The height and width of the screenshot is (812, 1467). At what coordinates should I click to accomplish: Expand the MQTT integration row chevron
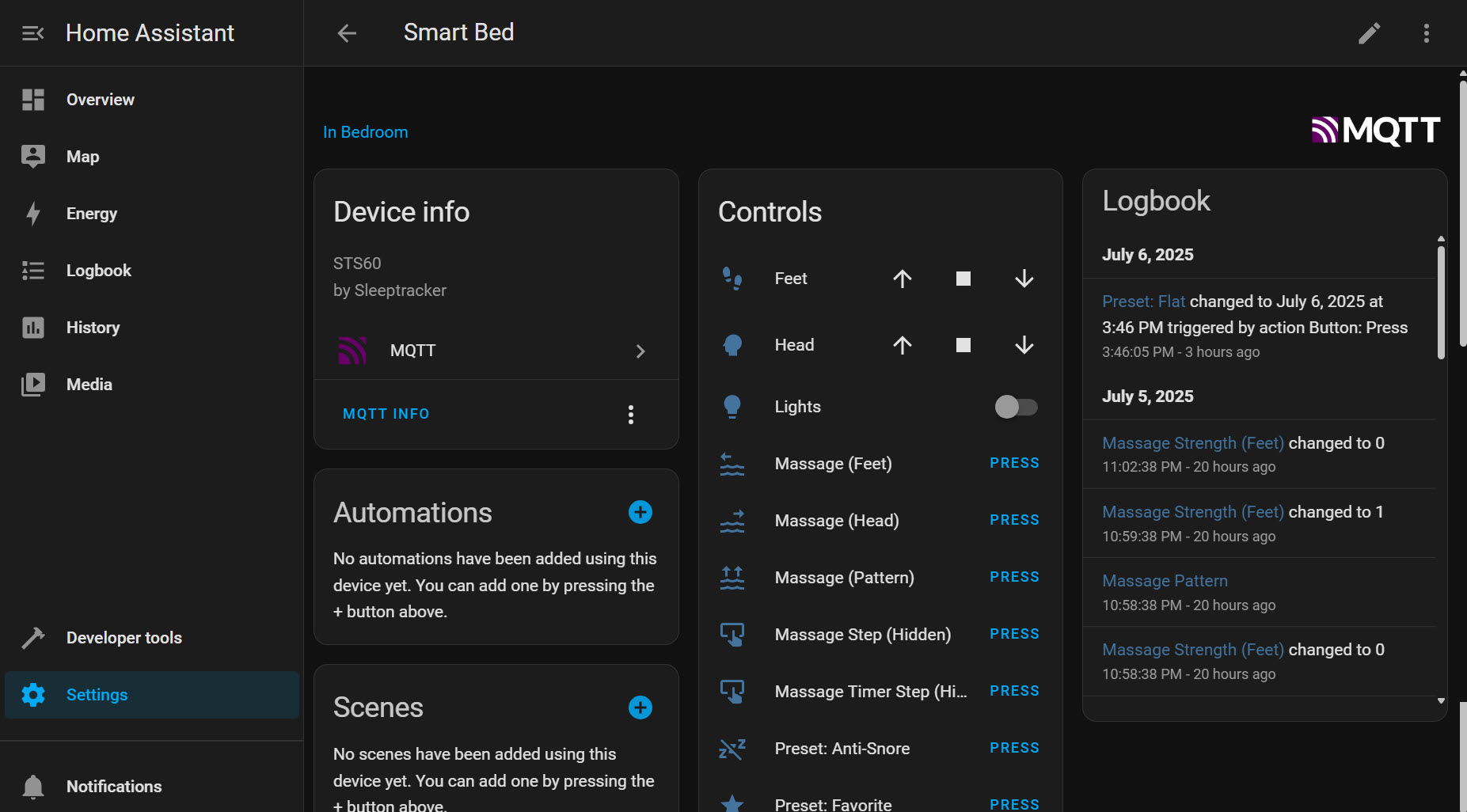(640, 351)
